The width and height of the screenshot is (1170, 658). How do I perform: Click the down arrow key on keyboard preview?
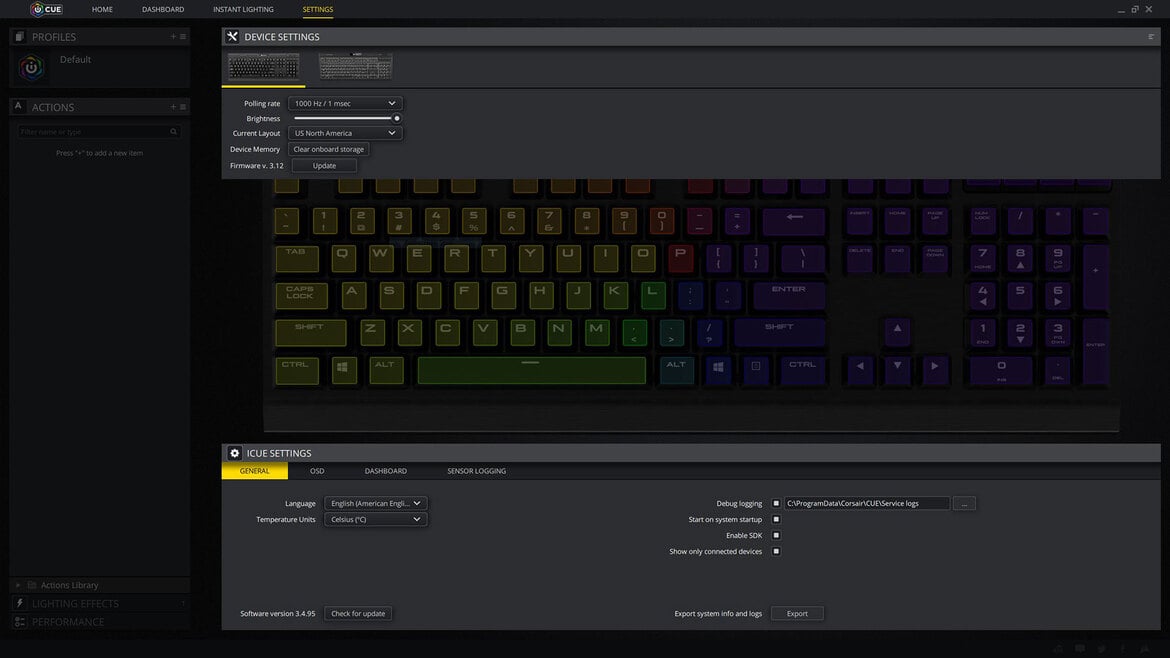[897, 369]
